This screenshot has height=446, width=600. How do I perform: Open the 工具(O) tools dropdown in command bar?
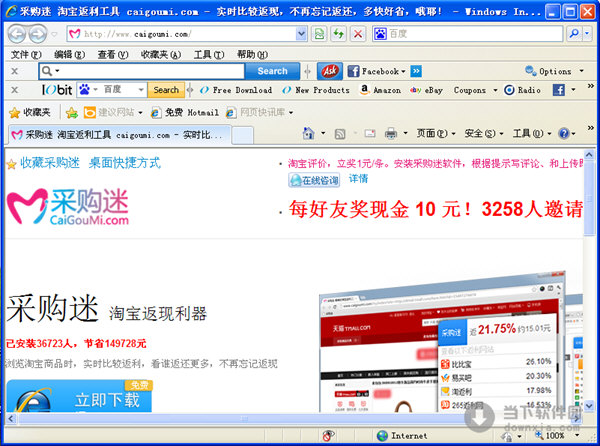(532, 133)
